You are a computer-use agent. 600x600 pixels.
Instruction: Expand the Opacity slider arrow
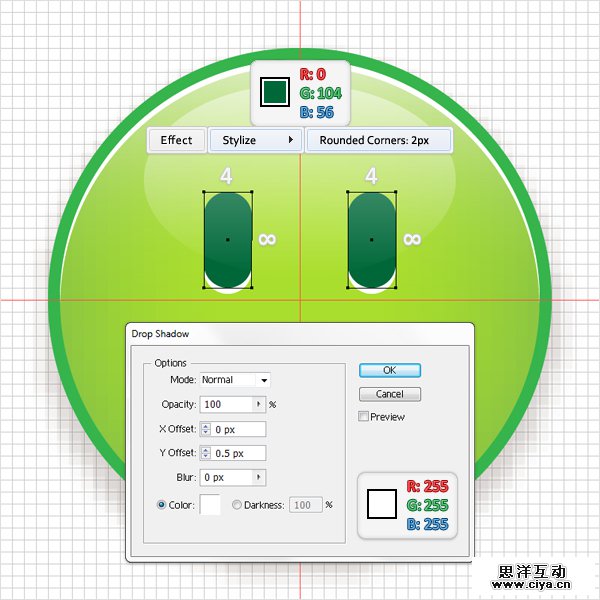(259, 405)
